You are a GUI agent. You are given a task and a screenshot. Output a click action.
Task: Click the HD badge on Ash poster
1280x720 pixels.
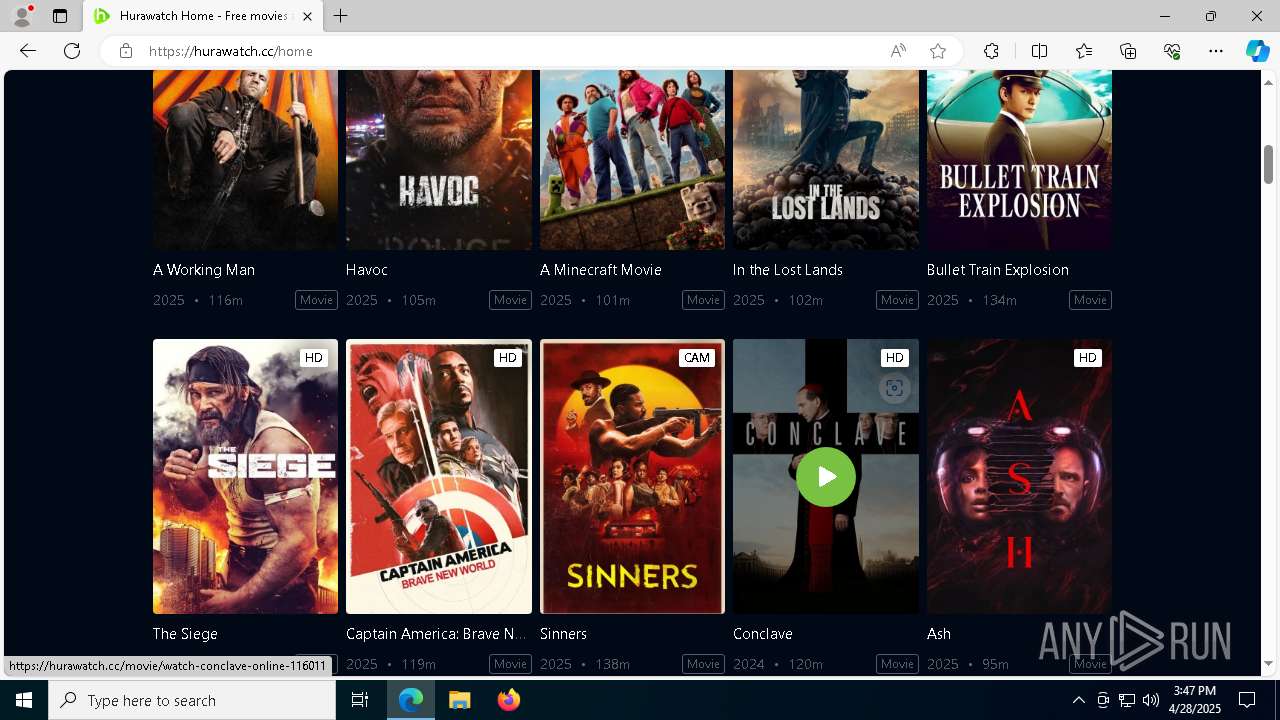(x=1088, y=358)
